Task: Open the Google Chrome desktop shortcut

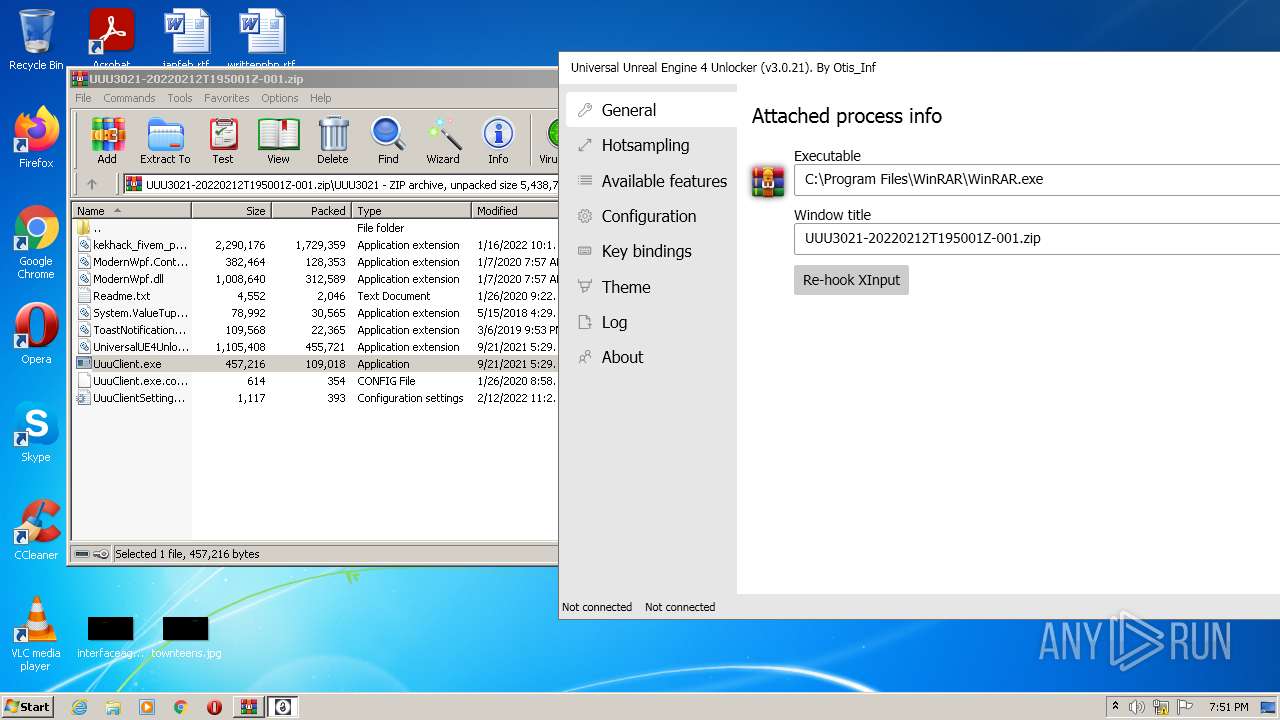Action: 36,243
